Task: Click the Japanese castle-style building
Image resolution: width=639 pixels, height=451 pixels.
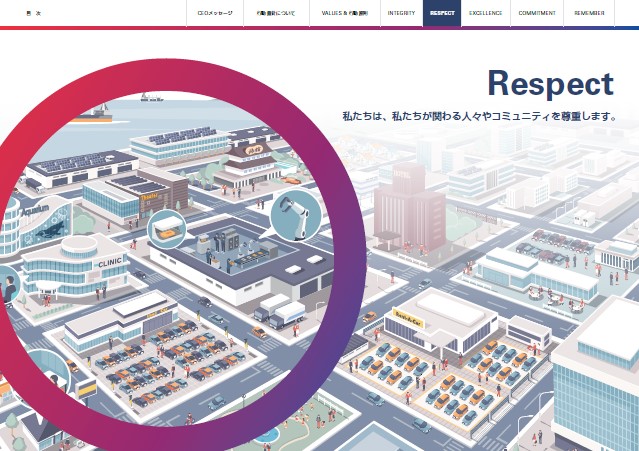Action: [x=248, y=160]
